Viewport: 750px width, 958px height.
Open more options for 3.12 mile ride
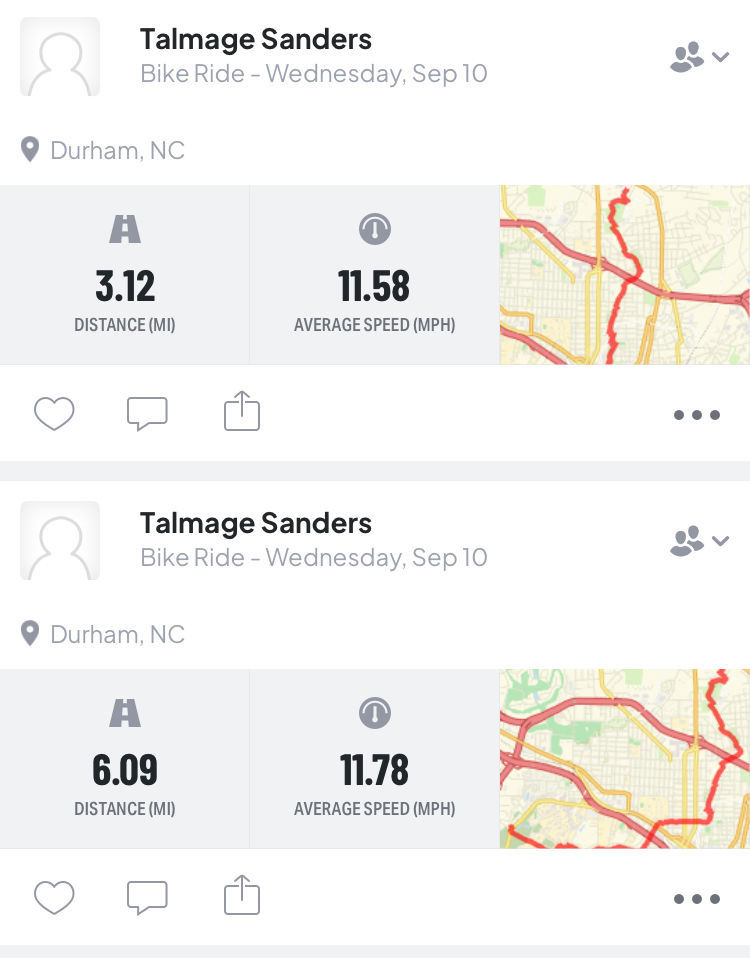pos(696,415)
